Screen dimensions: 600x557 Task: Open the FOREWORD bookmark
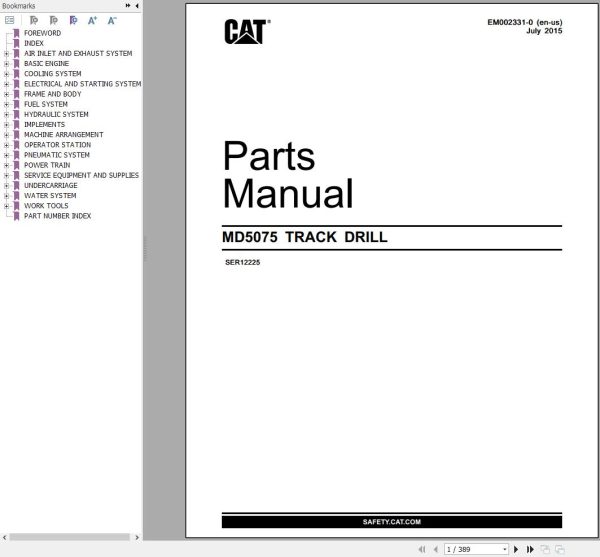(x=42, y=33)
